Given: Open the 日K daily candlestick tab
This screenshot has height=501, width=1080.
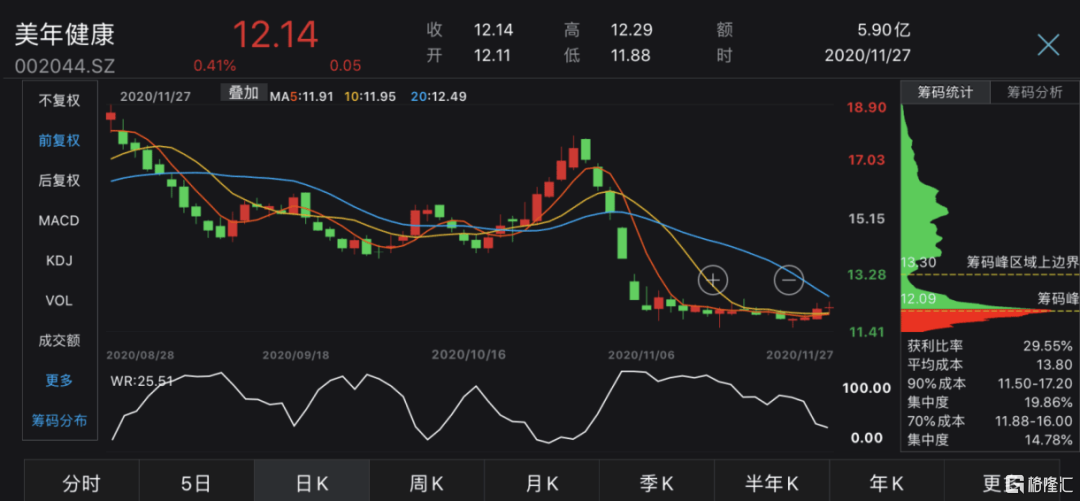Looking at the screenshot, I should [x=311, y=482].
